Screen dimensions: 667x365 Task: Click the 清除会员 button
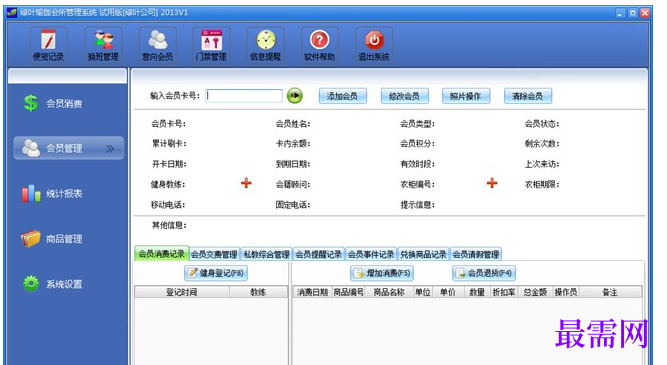(x=528, y=96)
